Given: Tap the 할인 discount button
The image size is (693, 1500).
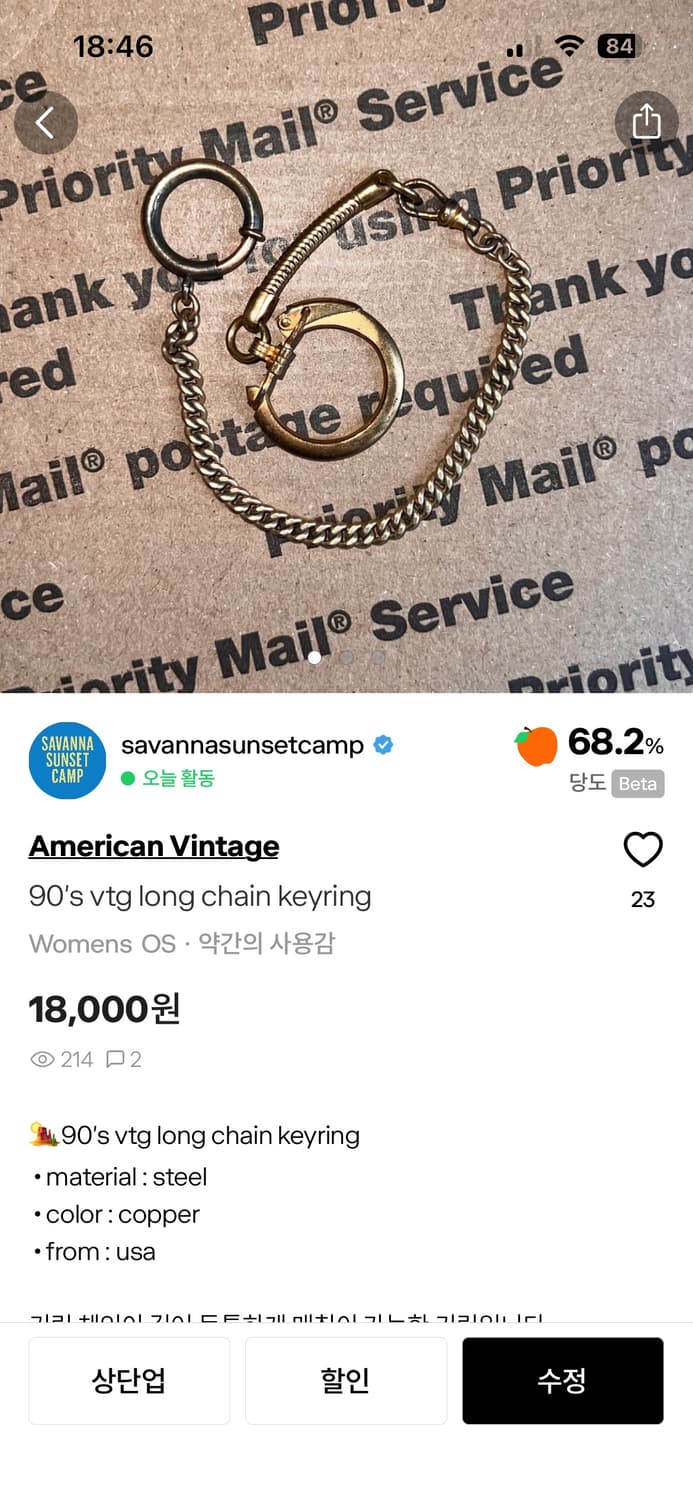Looking at the screenshot, I should [x=346, y=1381].
